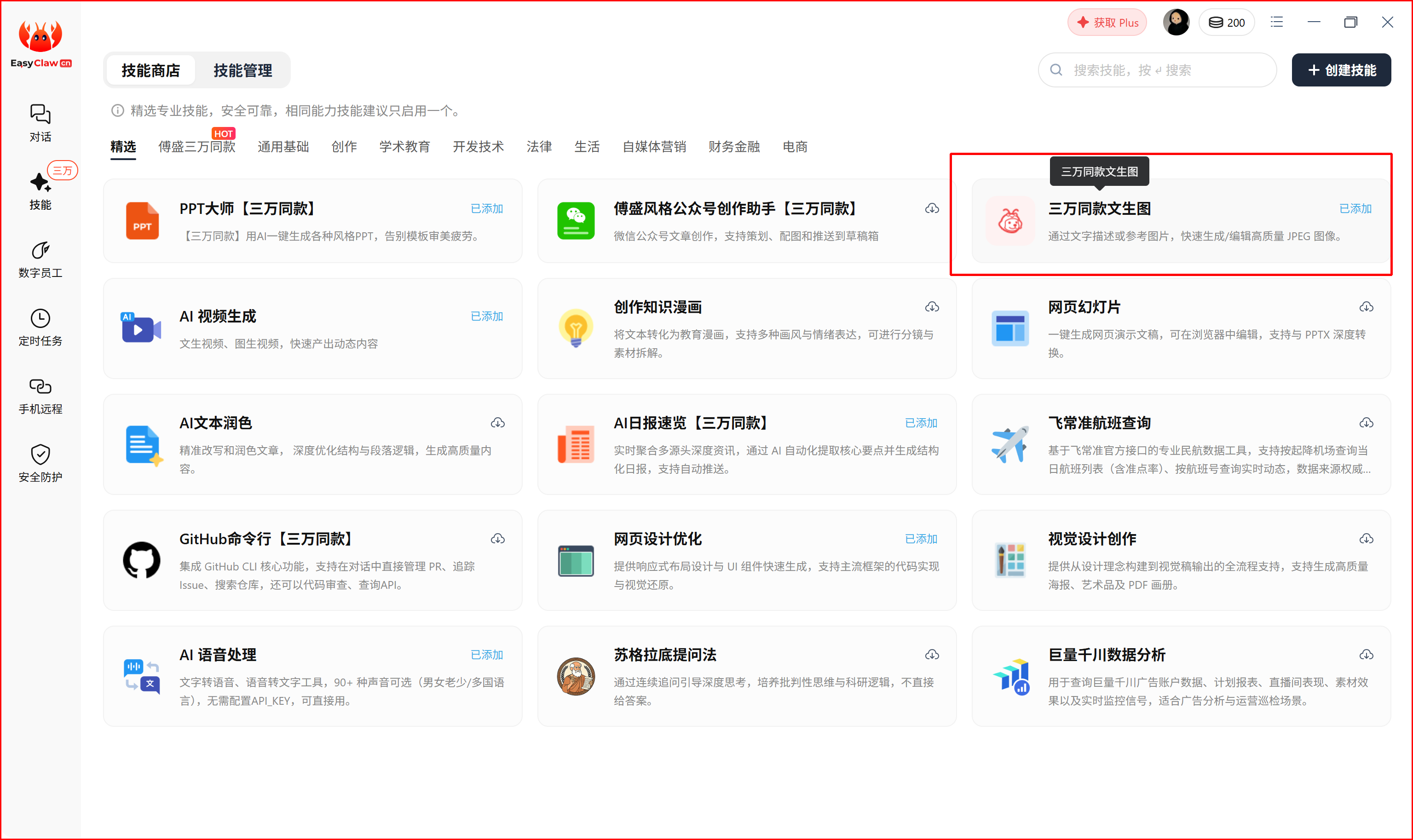The image size is (1413, 840).
Task: Select the 精选 category tab
Action: 123,147
